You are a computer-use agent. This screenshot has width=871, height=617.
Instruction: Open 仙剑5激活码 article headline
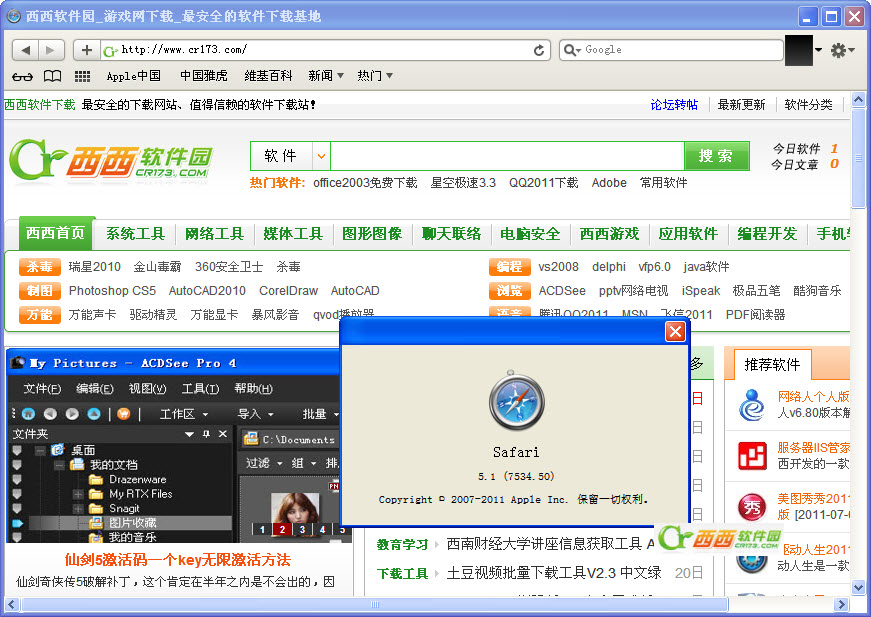(178, 559)
